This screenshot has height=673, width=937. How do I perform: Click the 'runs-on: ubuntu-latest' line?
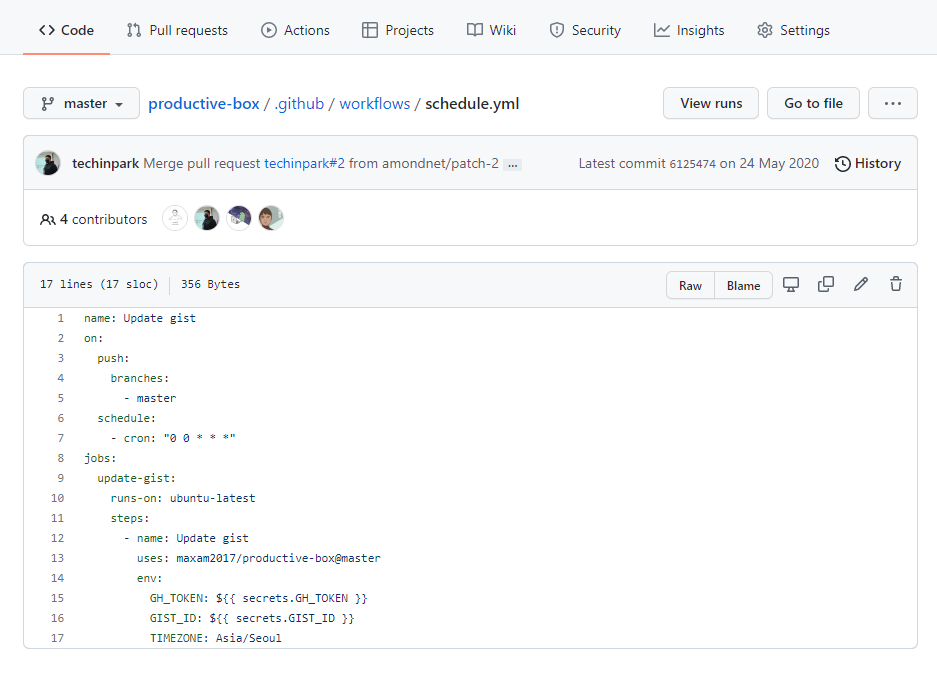183,498
